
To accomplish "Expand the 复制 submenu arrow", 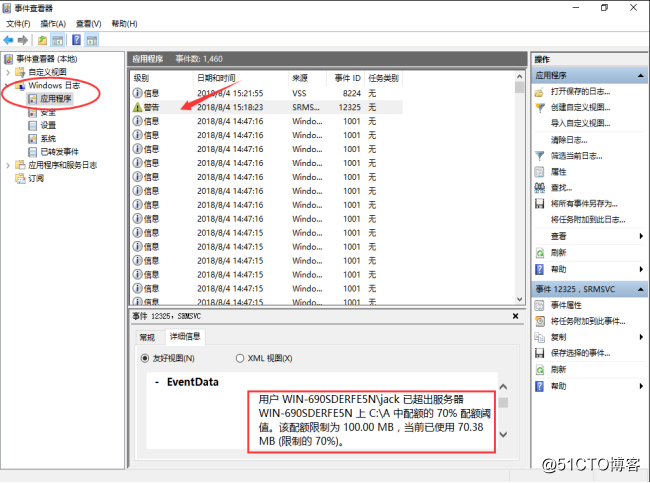I will [x=641, y=337].
